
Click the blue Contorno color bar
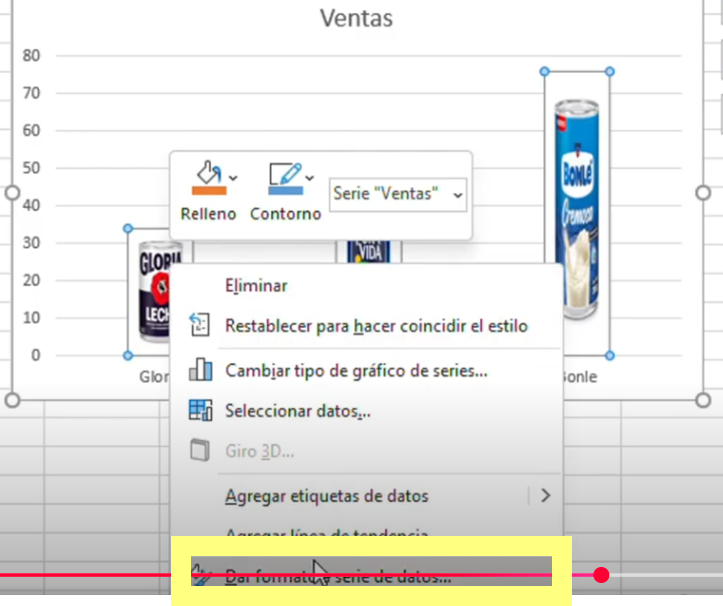coord(285,190)
